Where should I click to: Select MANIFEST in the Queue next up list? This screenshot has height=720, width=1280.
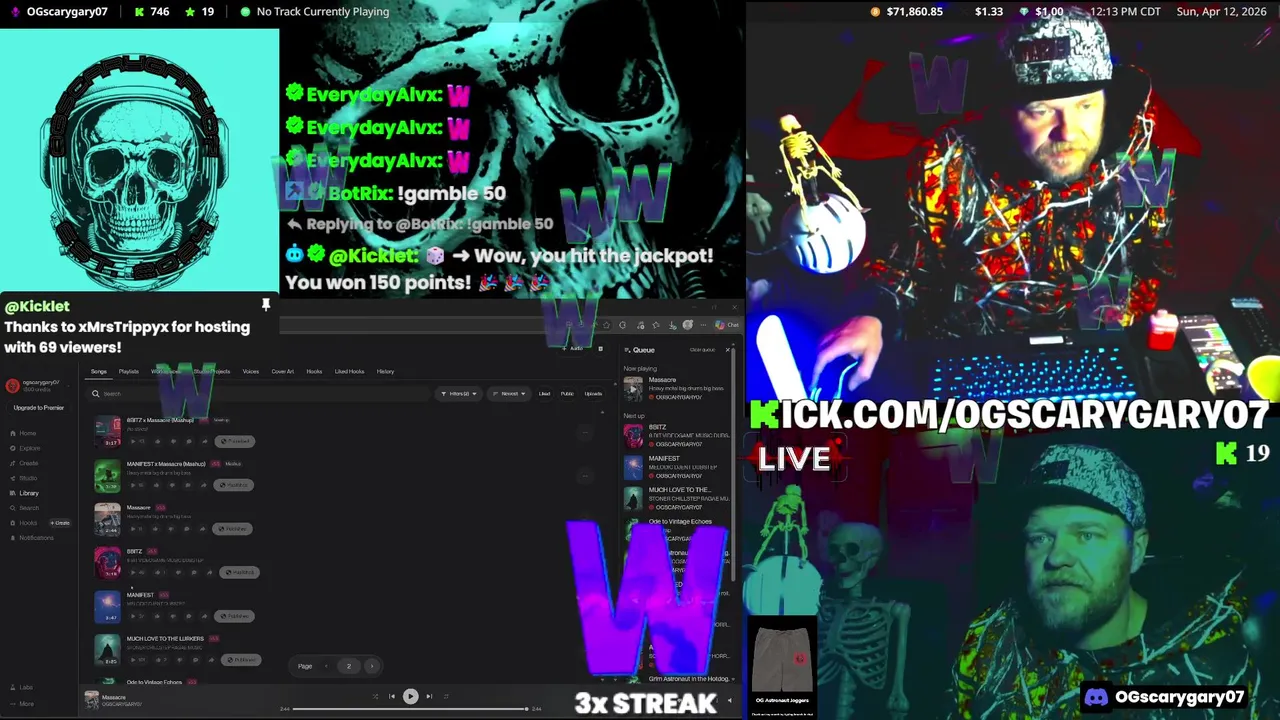pyautogui.click(x=676, y=467)
